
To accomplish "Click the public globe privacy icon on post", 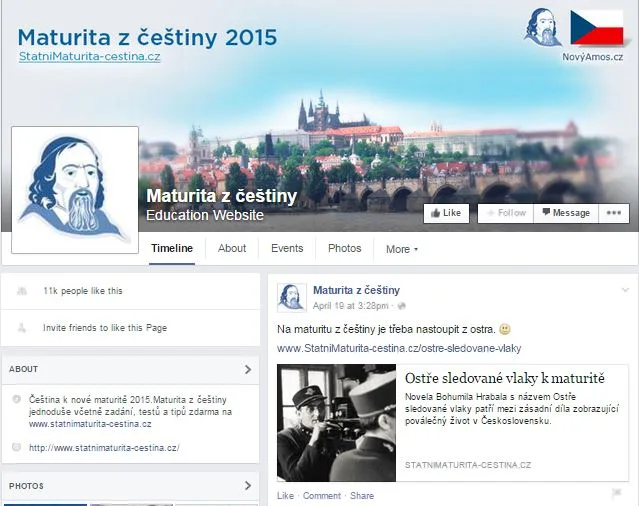I will 401,306.
